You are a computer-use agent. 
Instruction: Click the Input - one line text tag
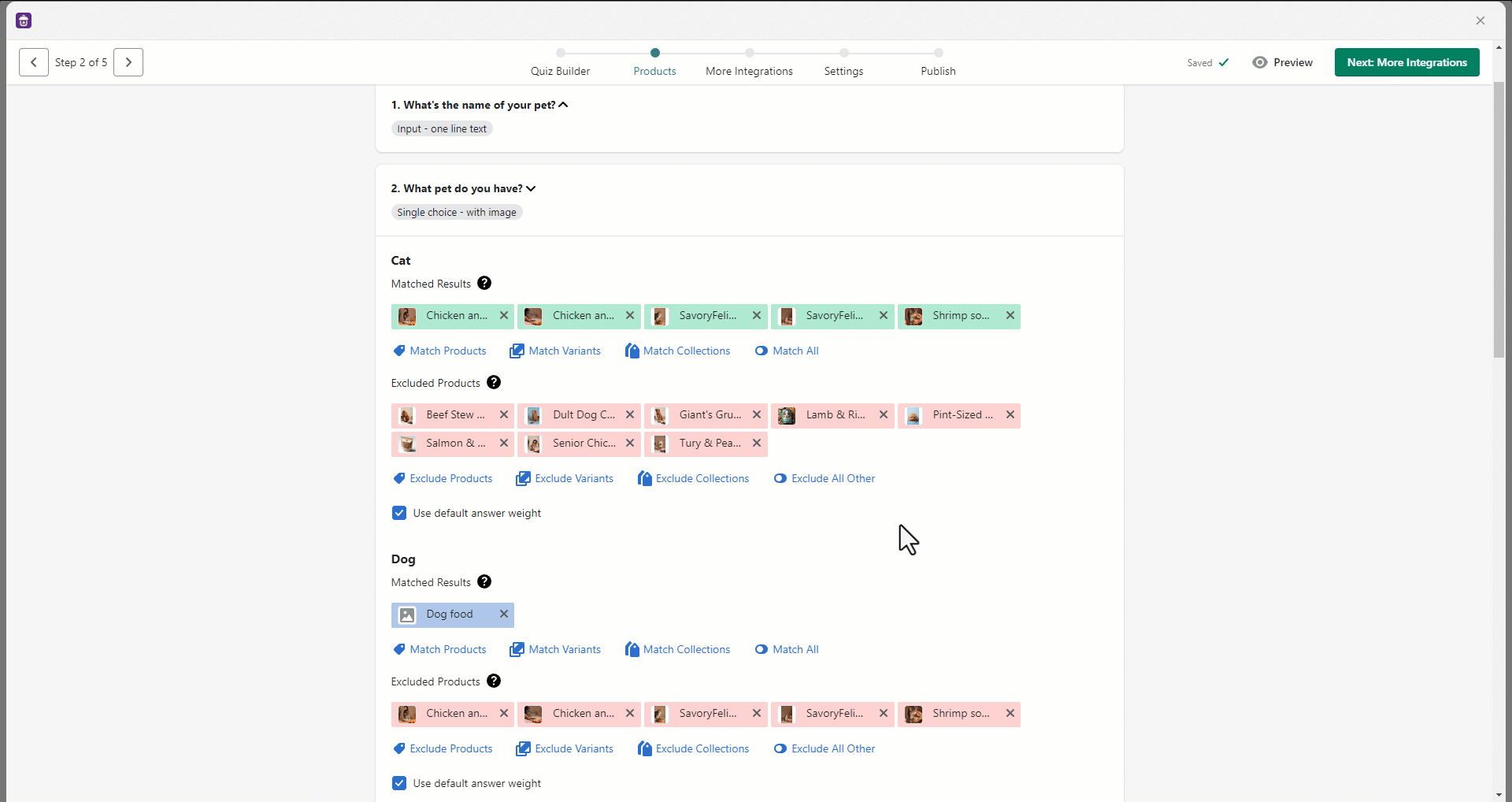(x=442, y=128)
